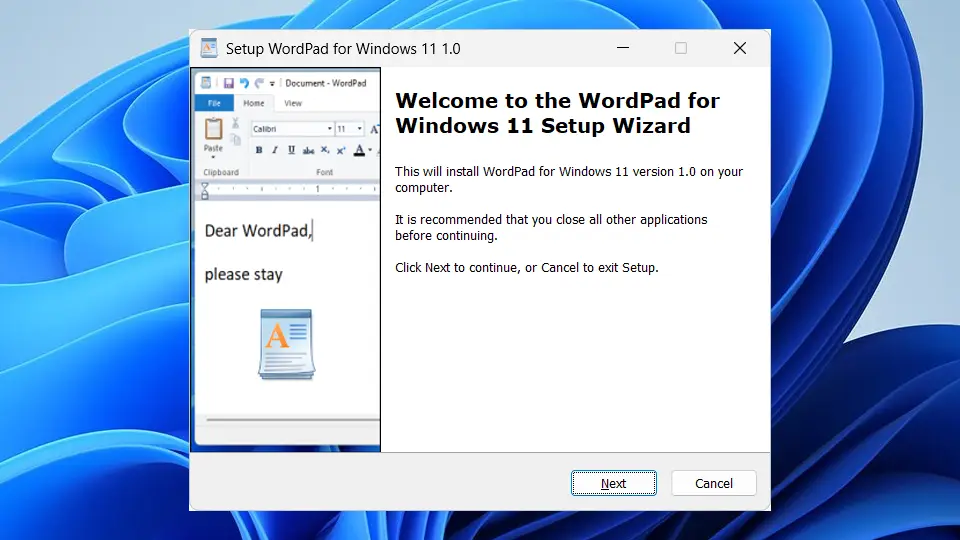Click the text "This will install WordPad for Windows 11 version 1.0"
Viewport: 960px width, 540px height.
(546, 171)
